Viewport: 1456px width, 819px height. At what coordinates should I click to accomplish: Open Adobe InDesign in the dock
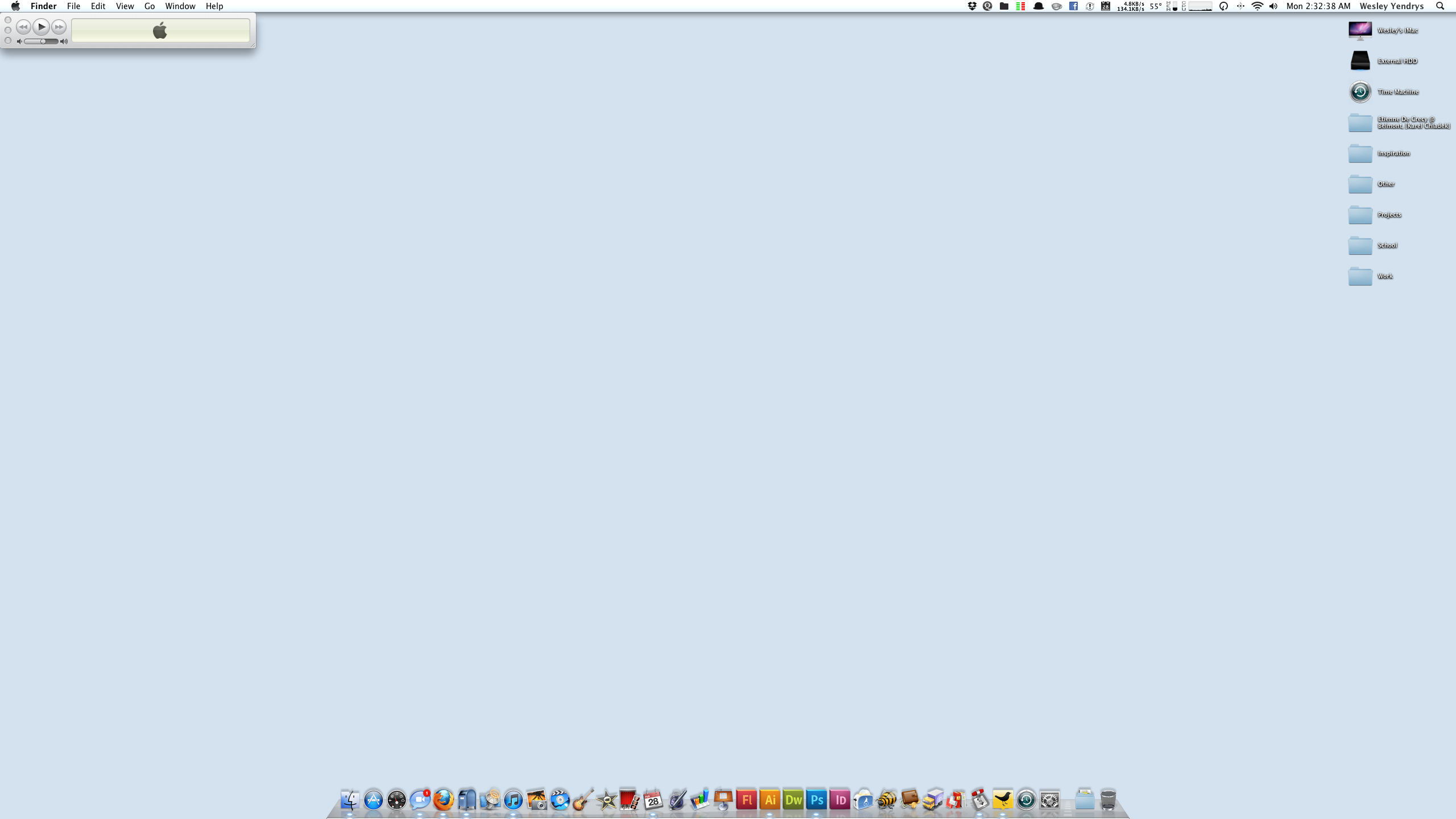click(x=840, y=800)
